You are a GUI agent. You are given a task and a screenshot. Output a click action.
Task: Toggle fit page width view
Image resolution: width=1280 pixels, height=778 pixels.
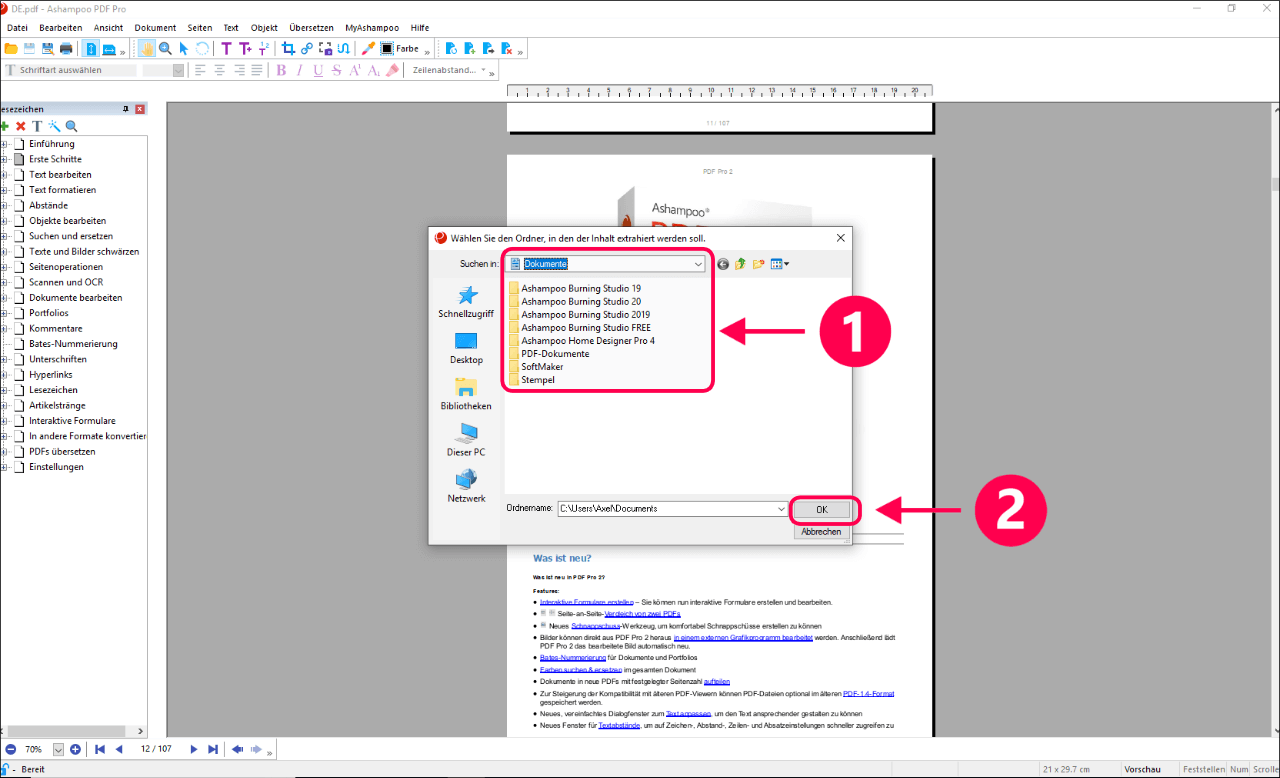tap(109, 48)
